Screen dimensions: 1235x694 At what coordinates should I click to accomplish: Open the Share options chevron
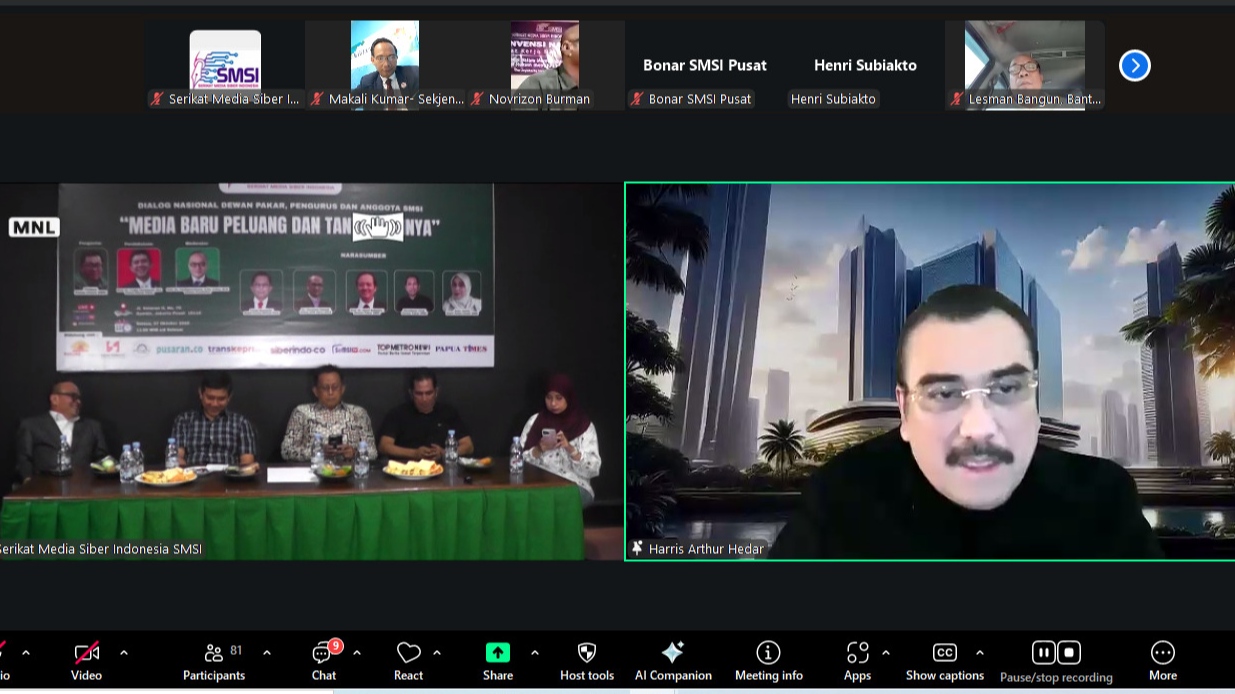click(535, 652)
